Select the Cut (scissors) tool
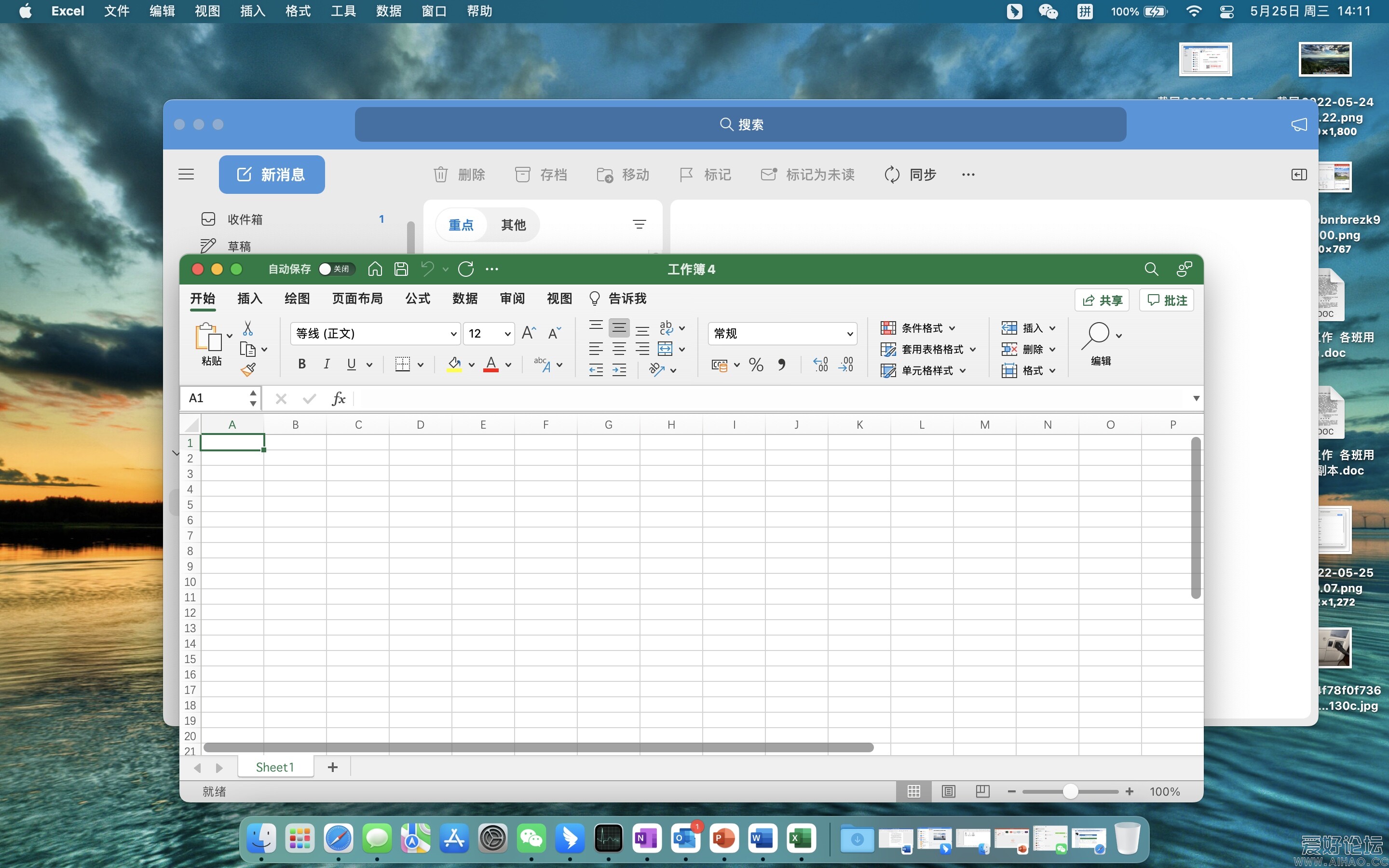The height and width of the screenshot is (868, 1389). 248,327
